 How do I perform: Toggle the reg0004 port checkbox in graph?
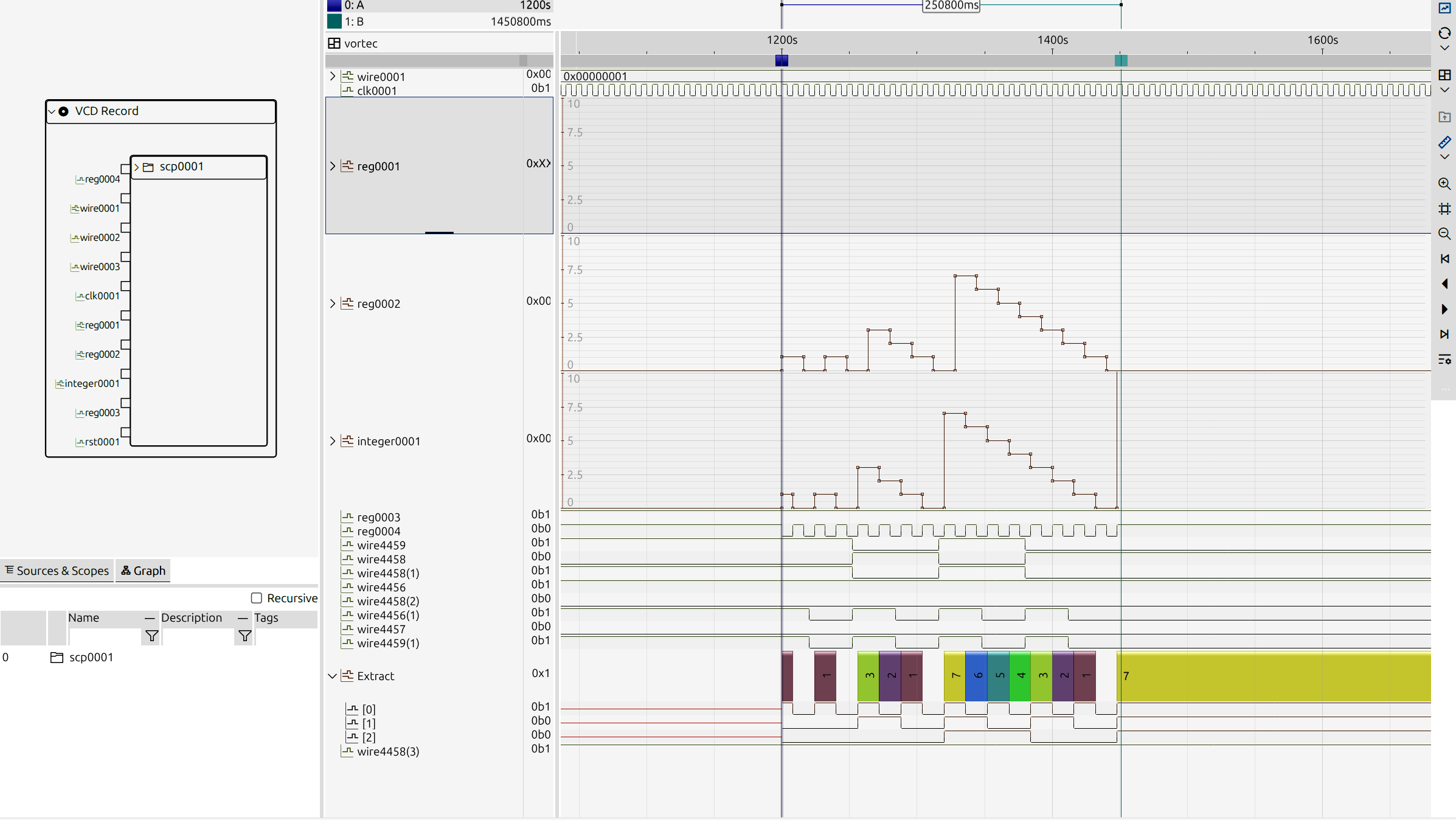coord(125,169)
